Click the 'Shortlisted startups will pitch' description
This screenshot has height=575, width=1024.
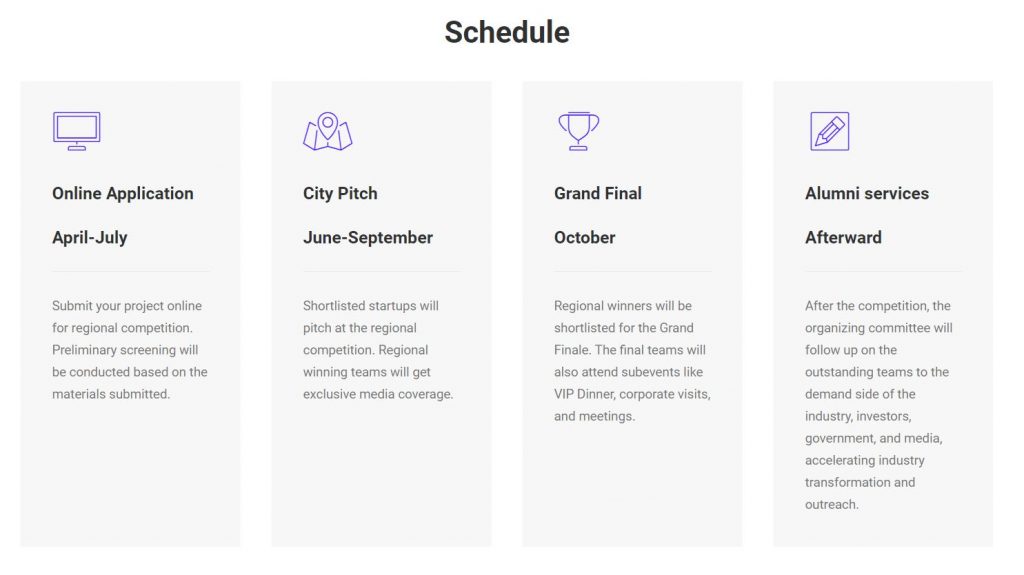(378, 350)
